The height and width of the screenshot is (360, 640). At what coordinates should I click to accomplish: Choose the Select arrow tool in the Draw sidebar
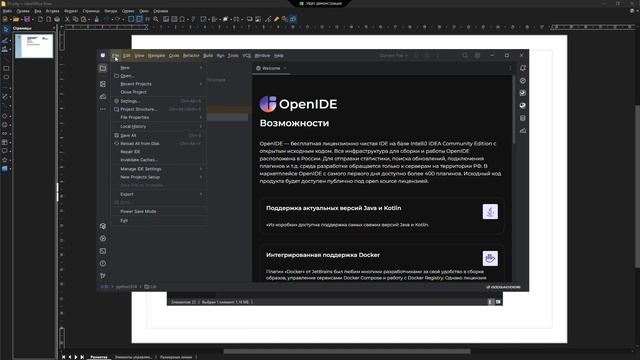pyautogui.click(x=5, y=29)
